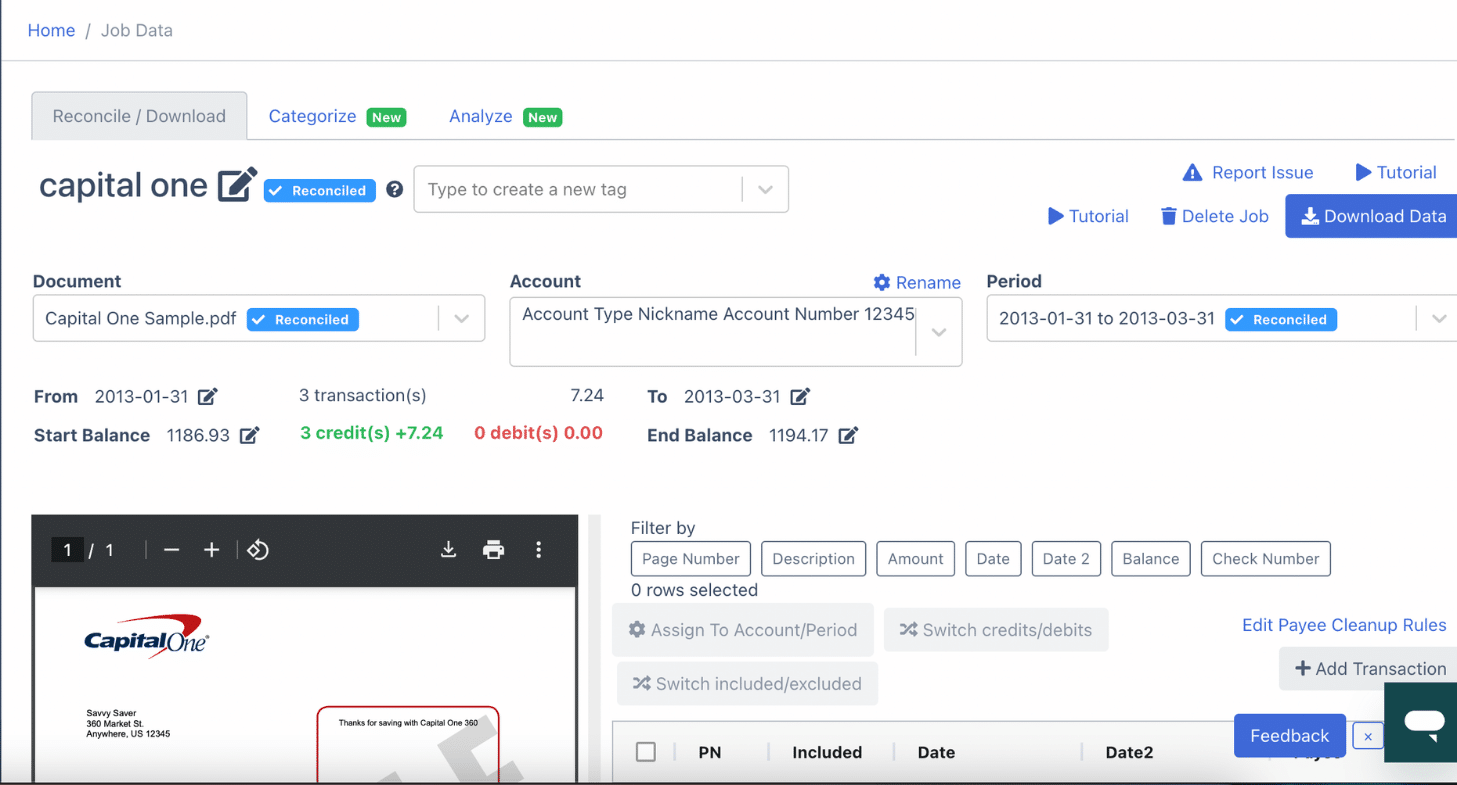Expand the Period dropdown

click(1438, 319)
